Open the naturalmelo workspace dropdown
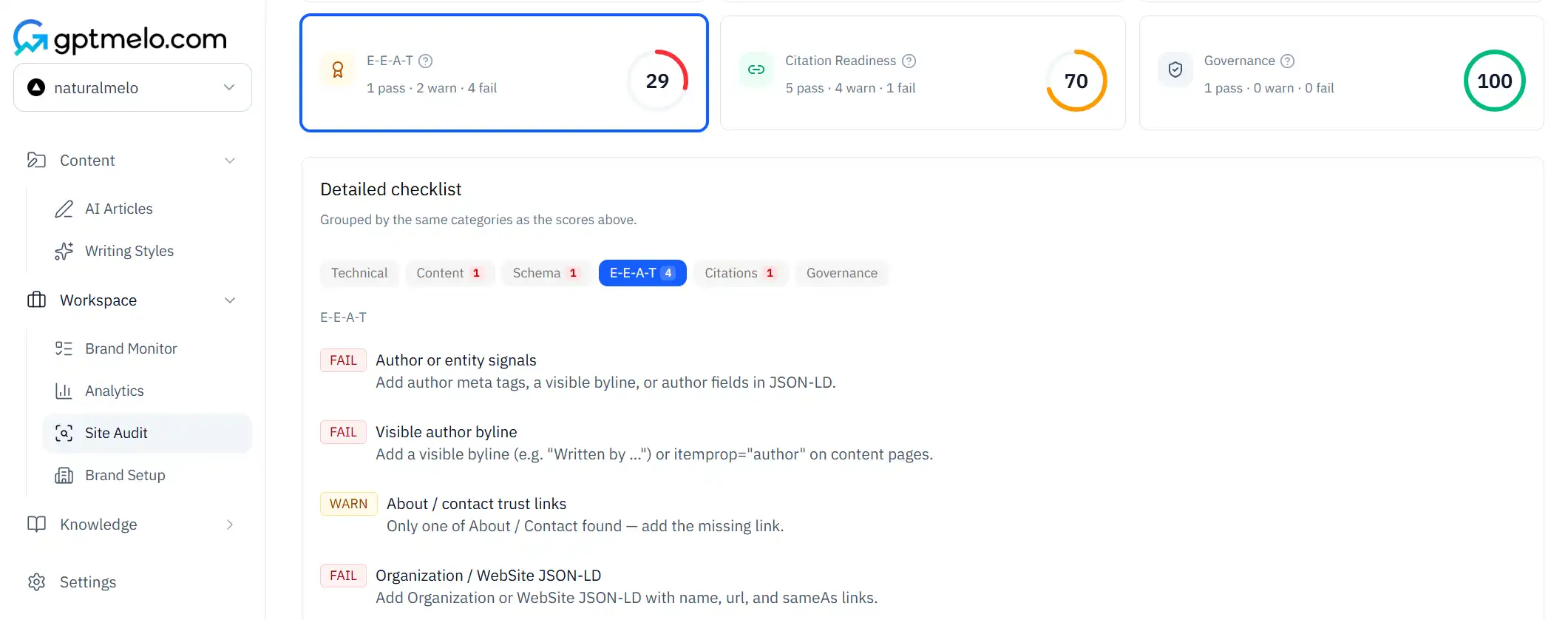The width and height of the screenshot is (1568, 620). [132, 87]
